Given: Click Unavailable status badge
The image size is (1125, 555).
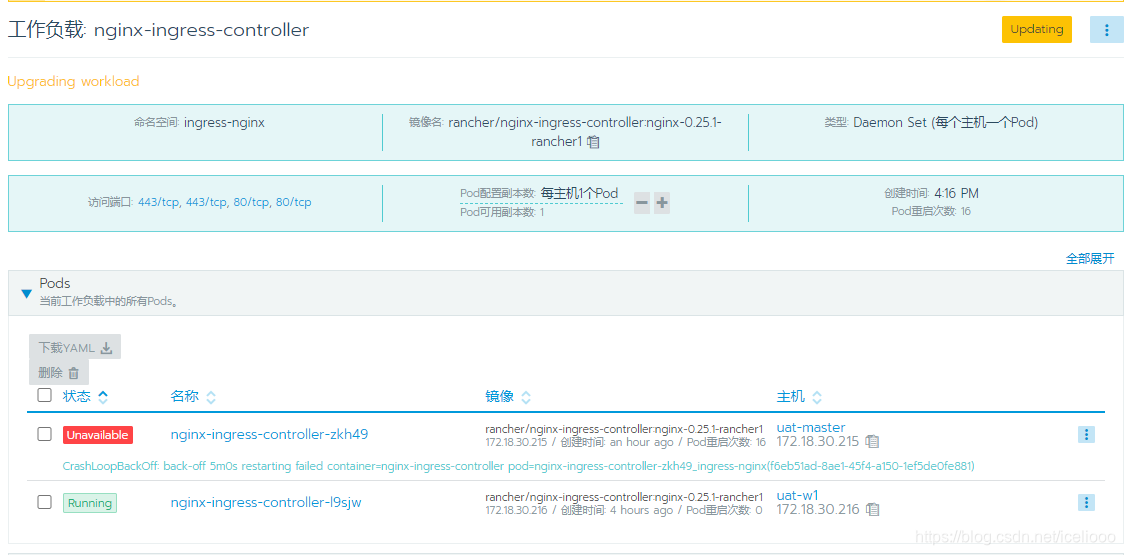Looking at the screenshot, I should [x=98, y=435].
